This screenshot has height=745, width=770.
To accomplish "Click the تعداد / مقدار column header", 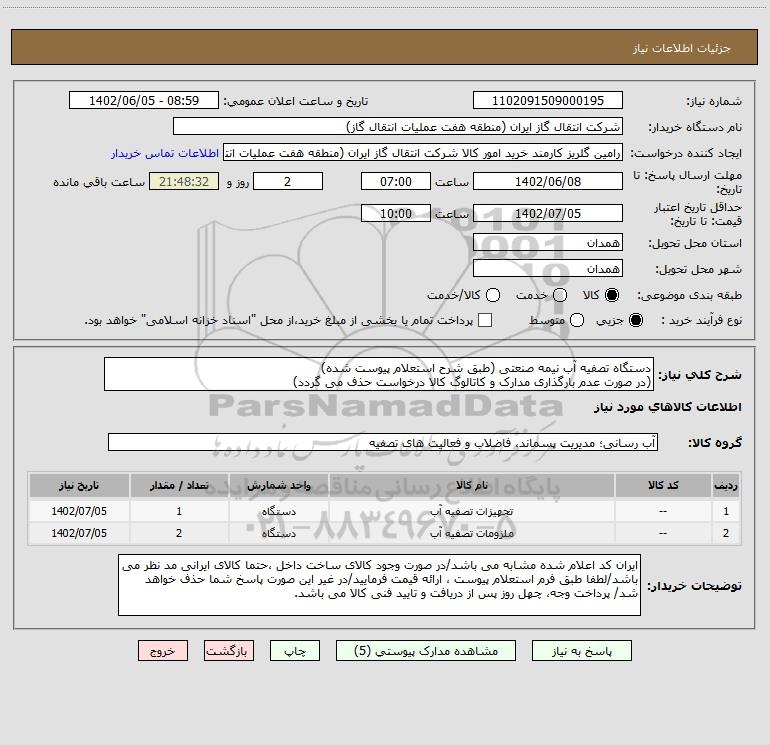I will point(179,485).
